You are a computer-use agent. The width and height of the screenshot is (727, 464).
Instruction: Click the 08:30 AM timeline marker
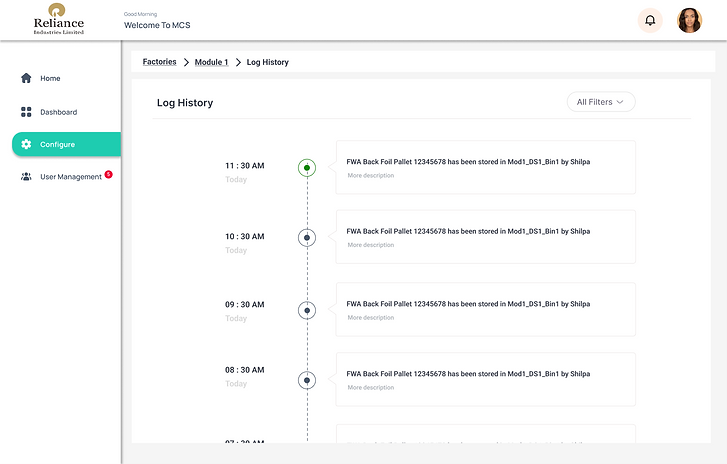(x=307, y=380)
